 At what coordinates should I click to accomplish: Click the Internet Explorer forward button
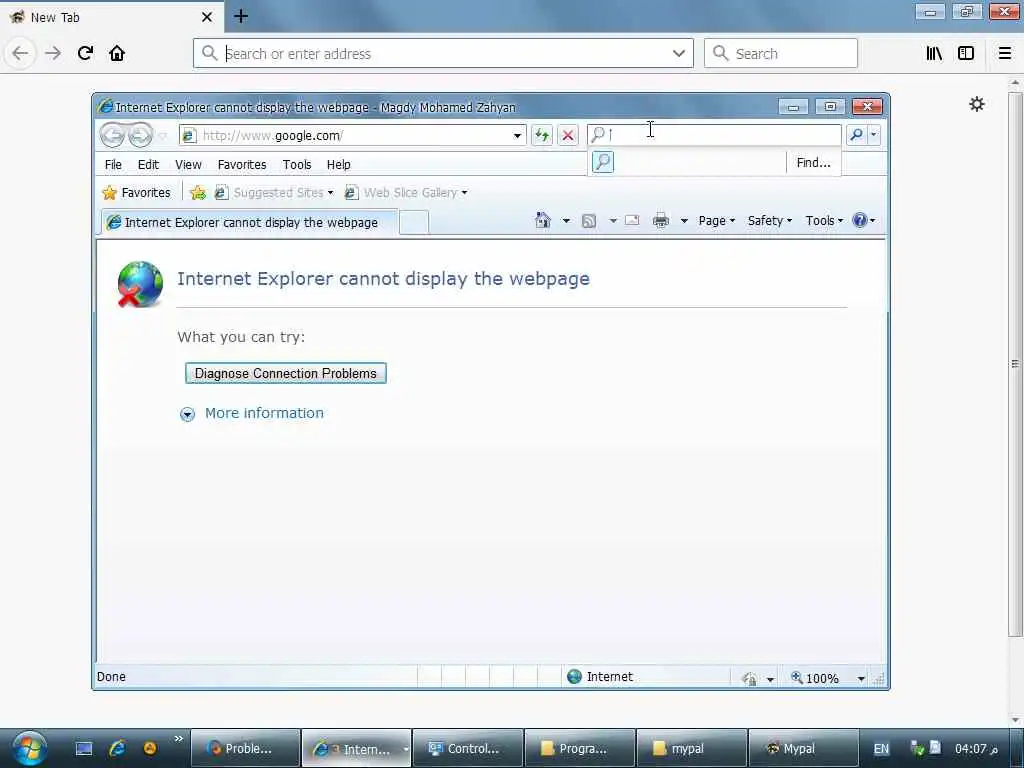pyautogui.click(x=139, y=135)
